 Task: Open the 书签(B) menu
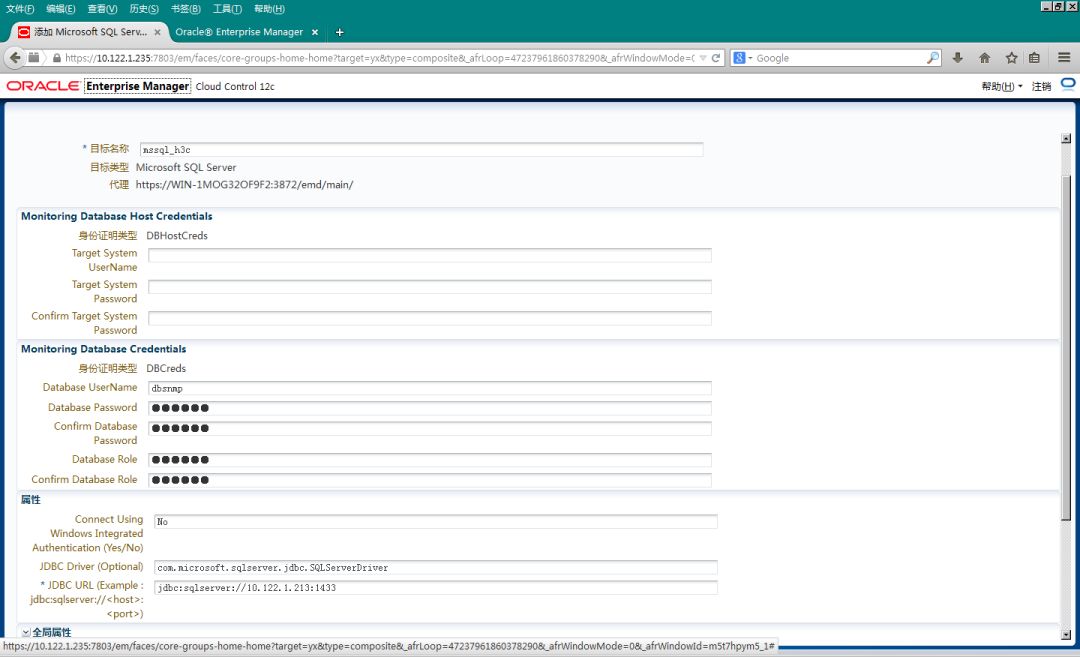(x=185, y=9)
